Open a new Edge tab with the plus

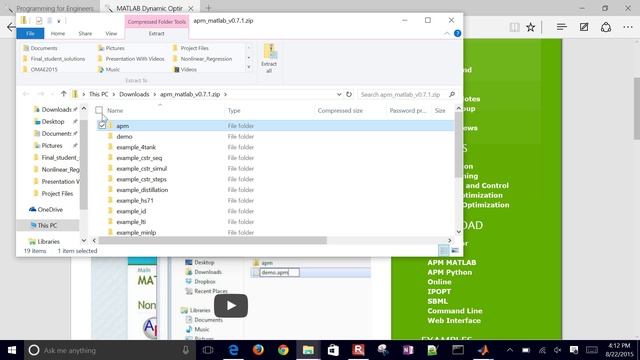(x=208, y=8)
